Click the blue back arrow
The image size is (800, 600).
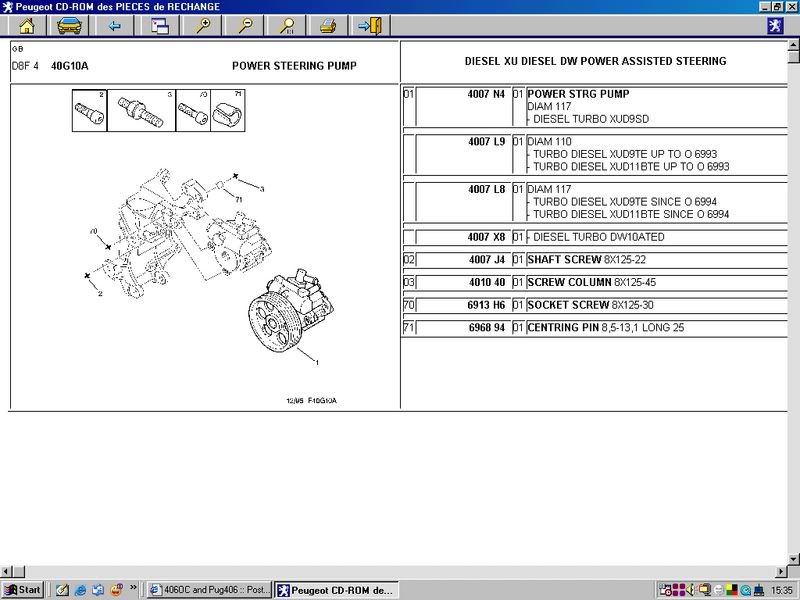(x=114, y=26)
